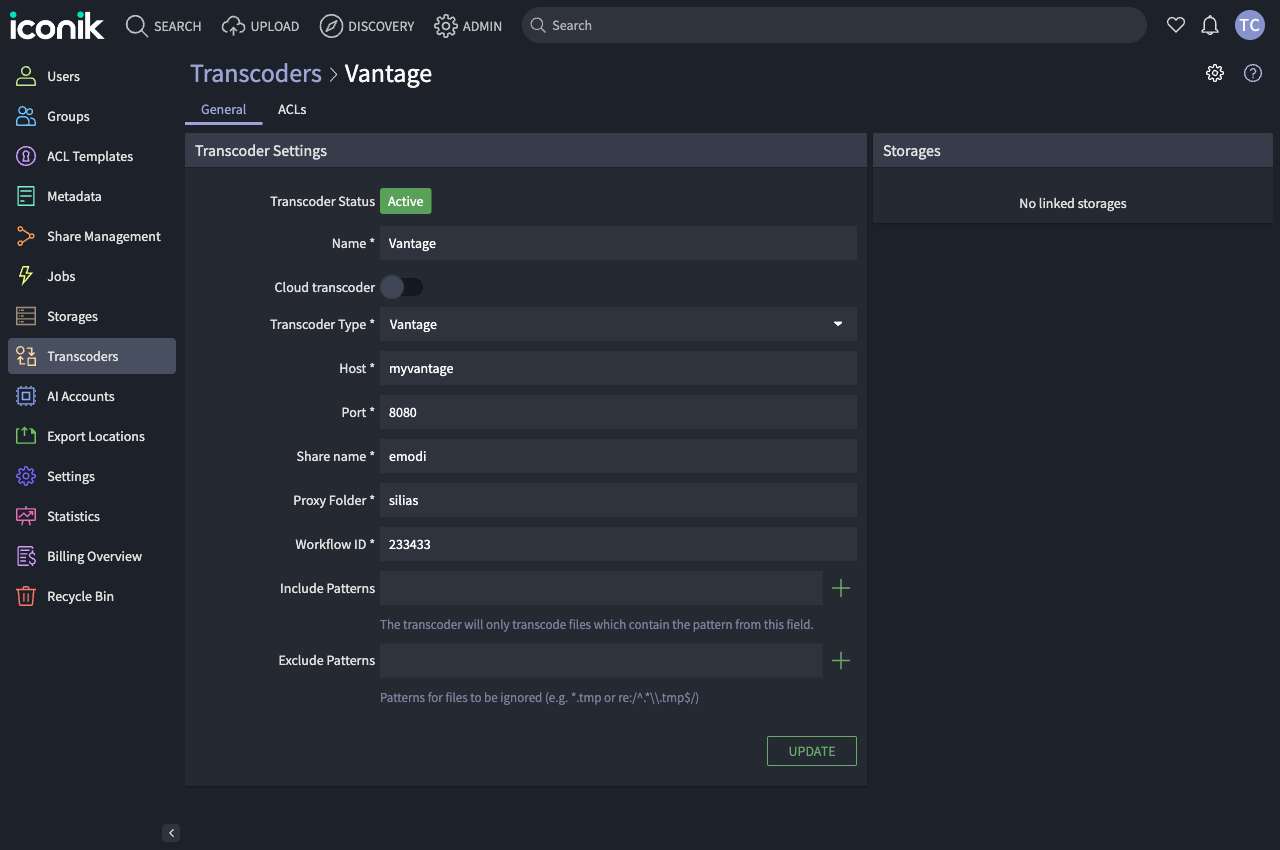The image size is (1280, 850).
Task: Open the Users section in the sidebar
Action: point(63,76)
